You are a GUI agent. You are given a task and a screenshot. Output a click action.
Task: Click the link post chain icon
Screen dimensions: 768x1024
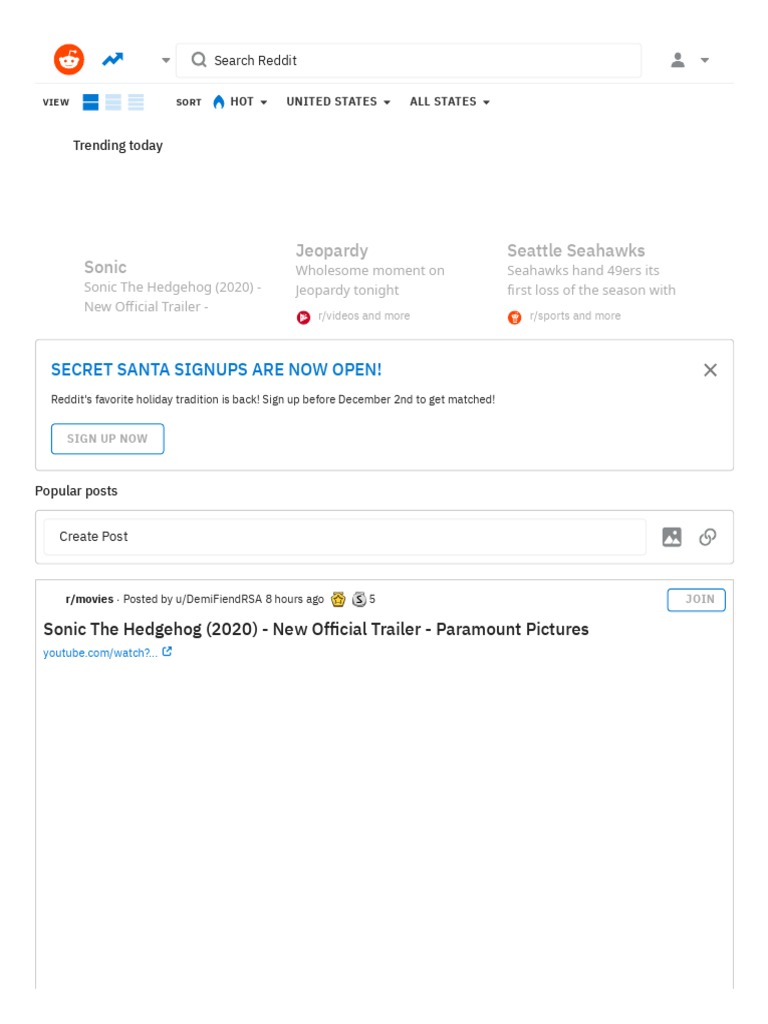[708, 537]
